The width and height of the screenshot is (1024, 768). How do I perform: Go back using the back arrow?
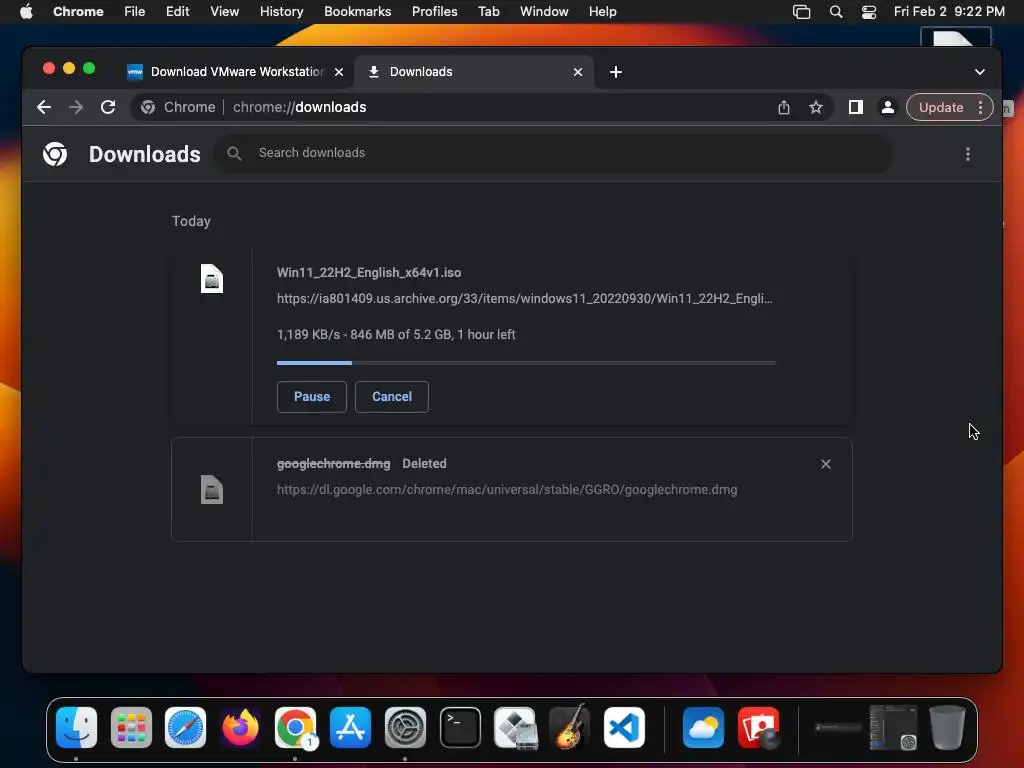pos(44,107)
